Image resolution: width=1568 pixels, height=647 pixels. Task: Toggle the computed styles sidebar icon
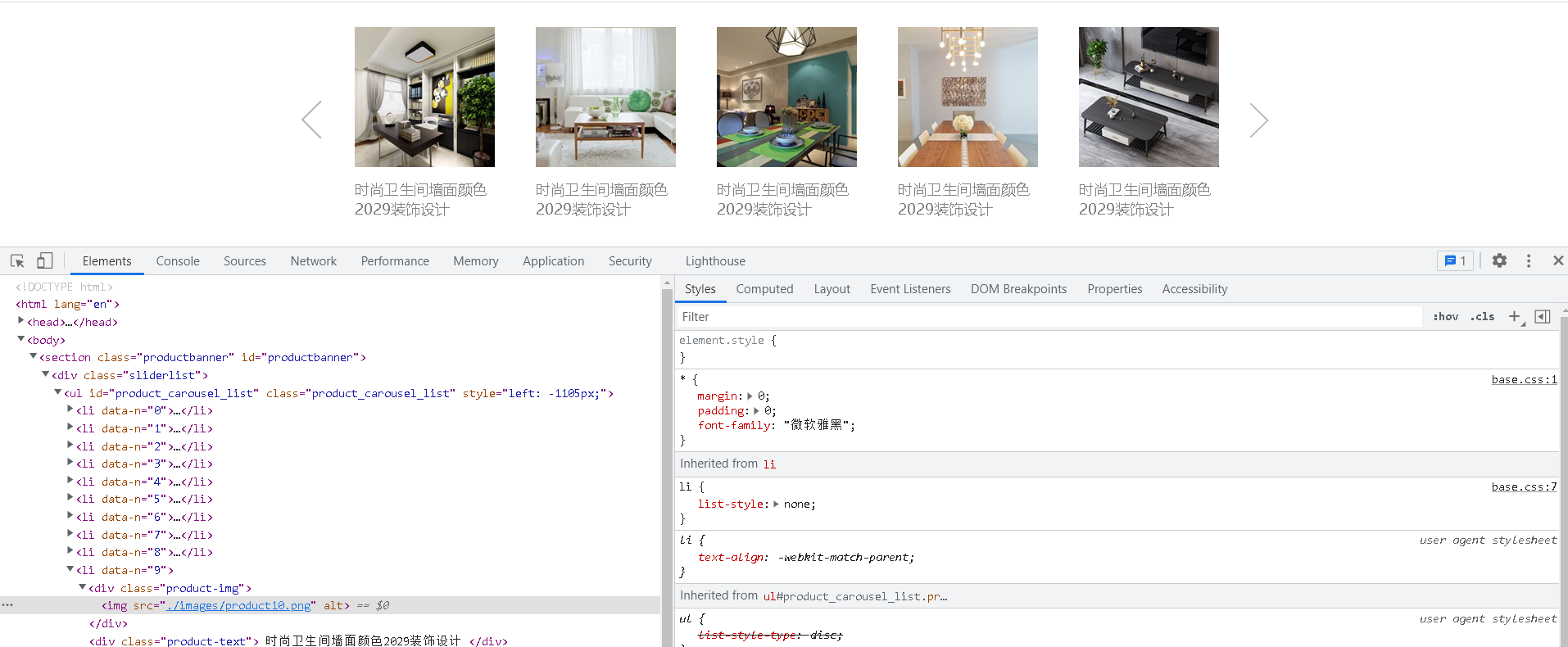click(x=1543, y=317)
